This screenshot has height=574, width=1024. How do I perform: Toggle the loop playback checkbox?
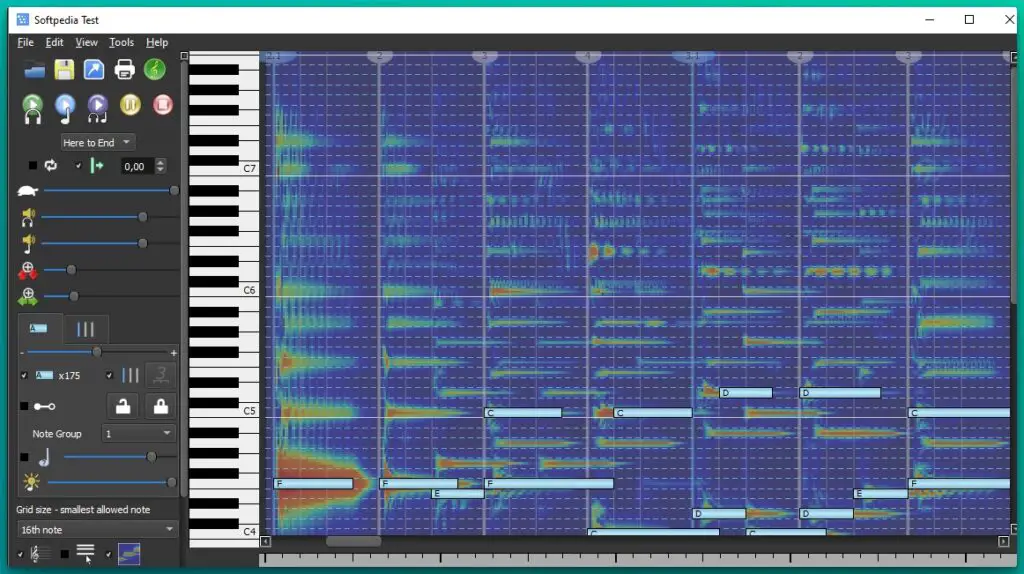tap(33, 166)
